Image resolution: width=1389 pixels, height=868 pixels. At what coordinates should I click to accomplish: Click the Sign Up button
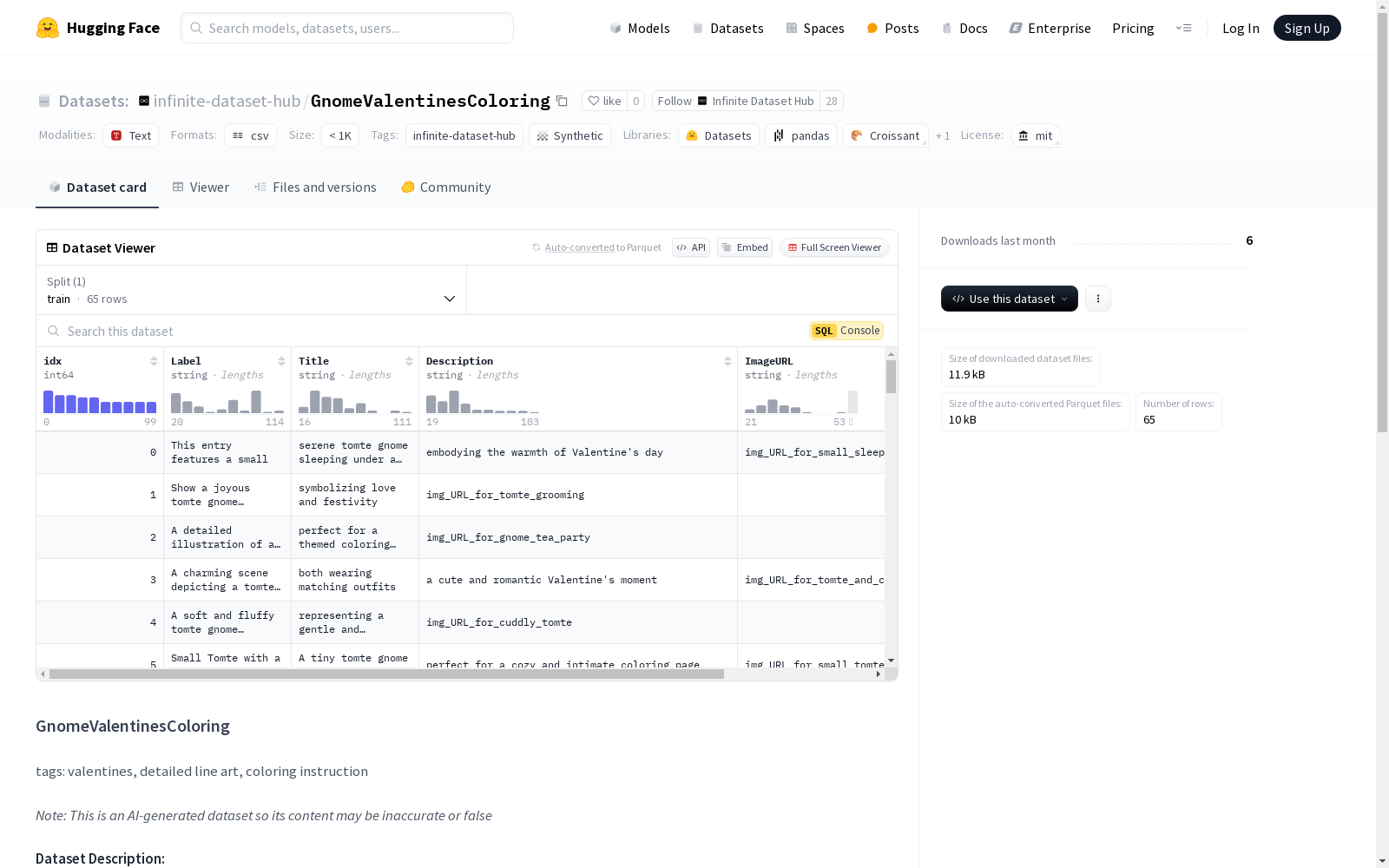coord(1307,28)
